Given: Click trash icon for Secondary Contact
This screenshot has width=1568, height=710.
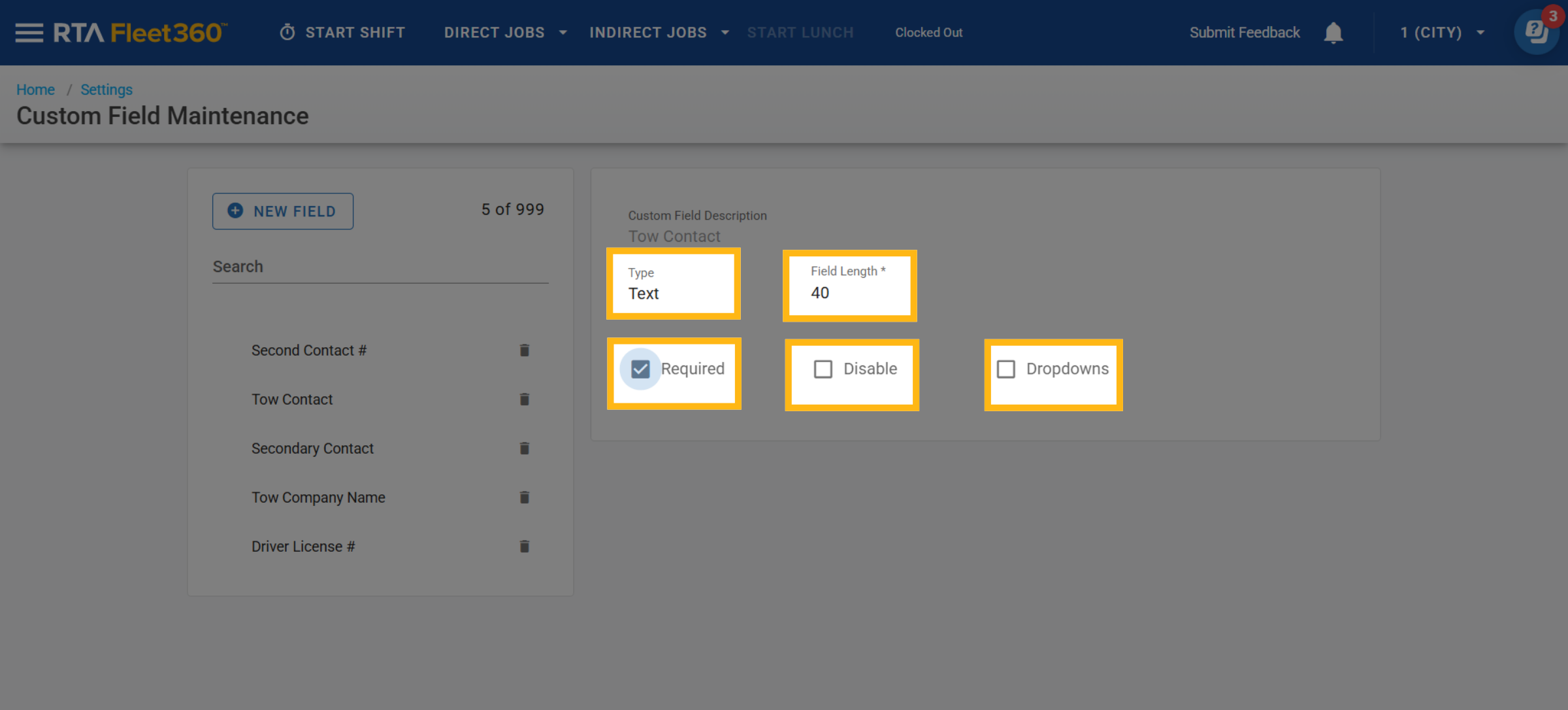Looking at the screenshot, I should click(x=524, y=448).
